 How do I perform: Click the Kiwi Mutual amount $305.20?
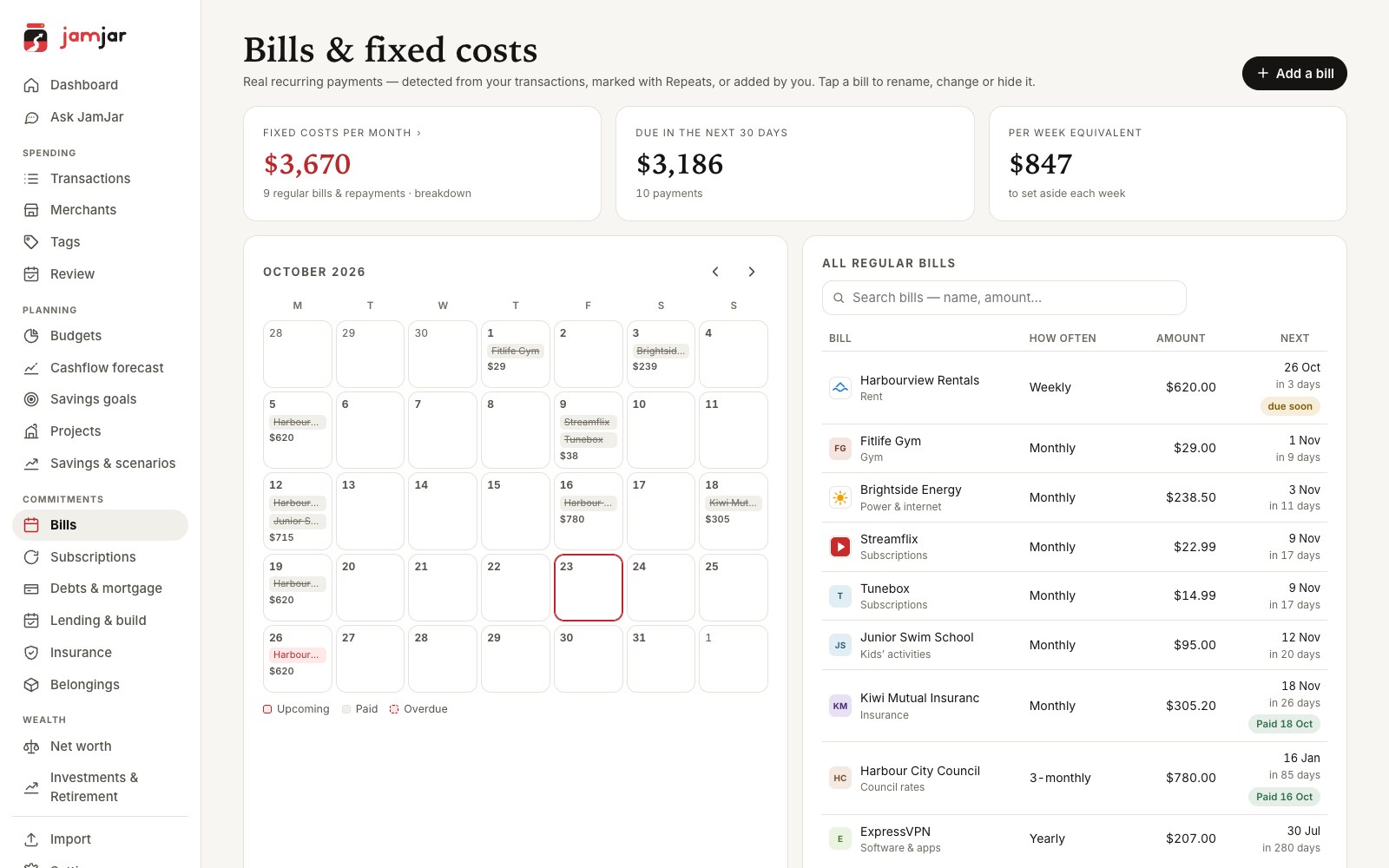point(1191,707)
